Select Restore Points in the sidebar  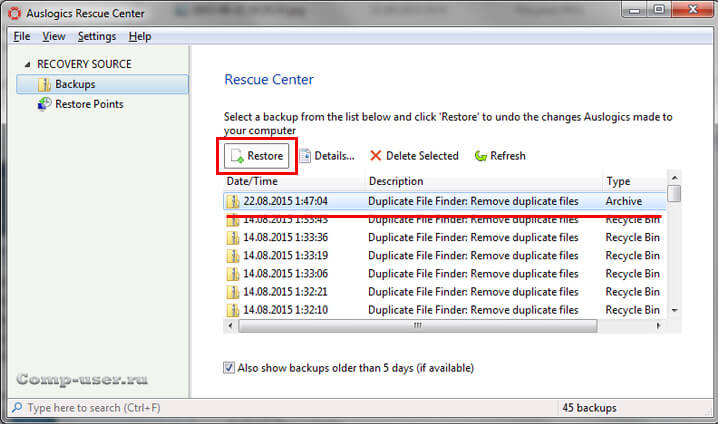[x=89, y=104]
